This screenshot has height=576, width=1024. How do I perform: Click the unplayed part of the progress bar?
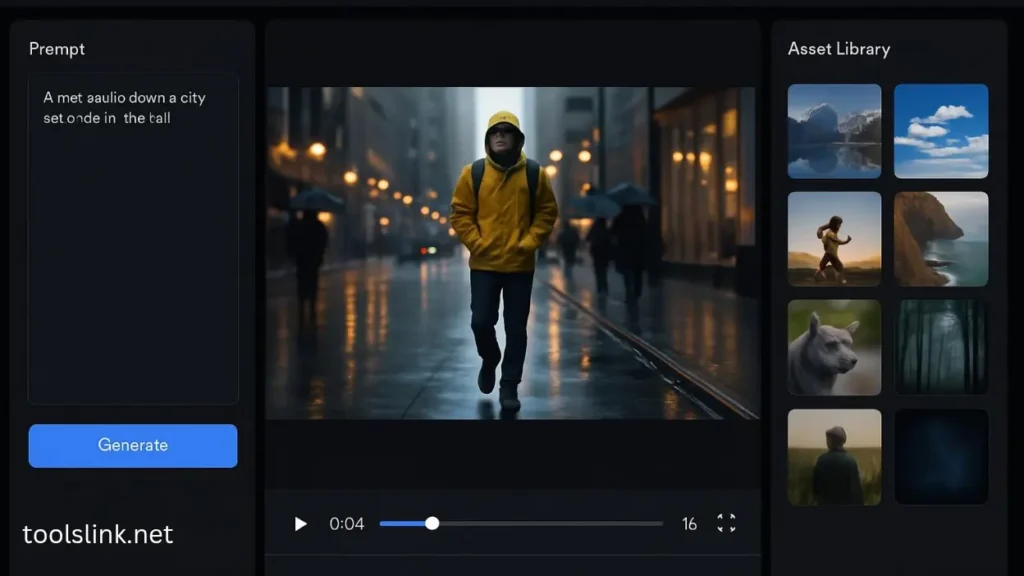pyautogui.click(x=551, y=523)
